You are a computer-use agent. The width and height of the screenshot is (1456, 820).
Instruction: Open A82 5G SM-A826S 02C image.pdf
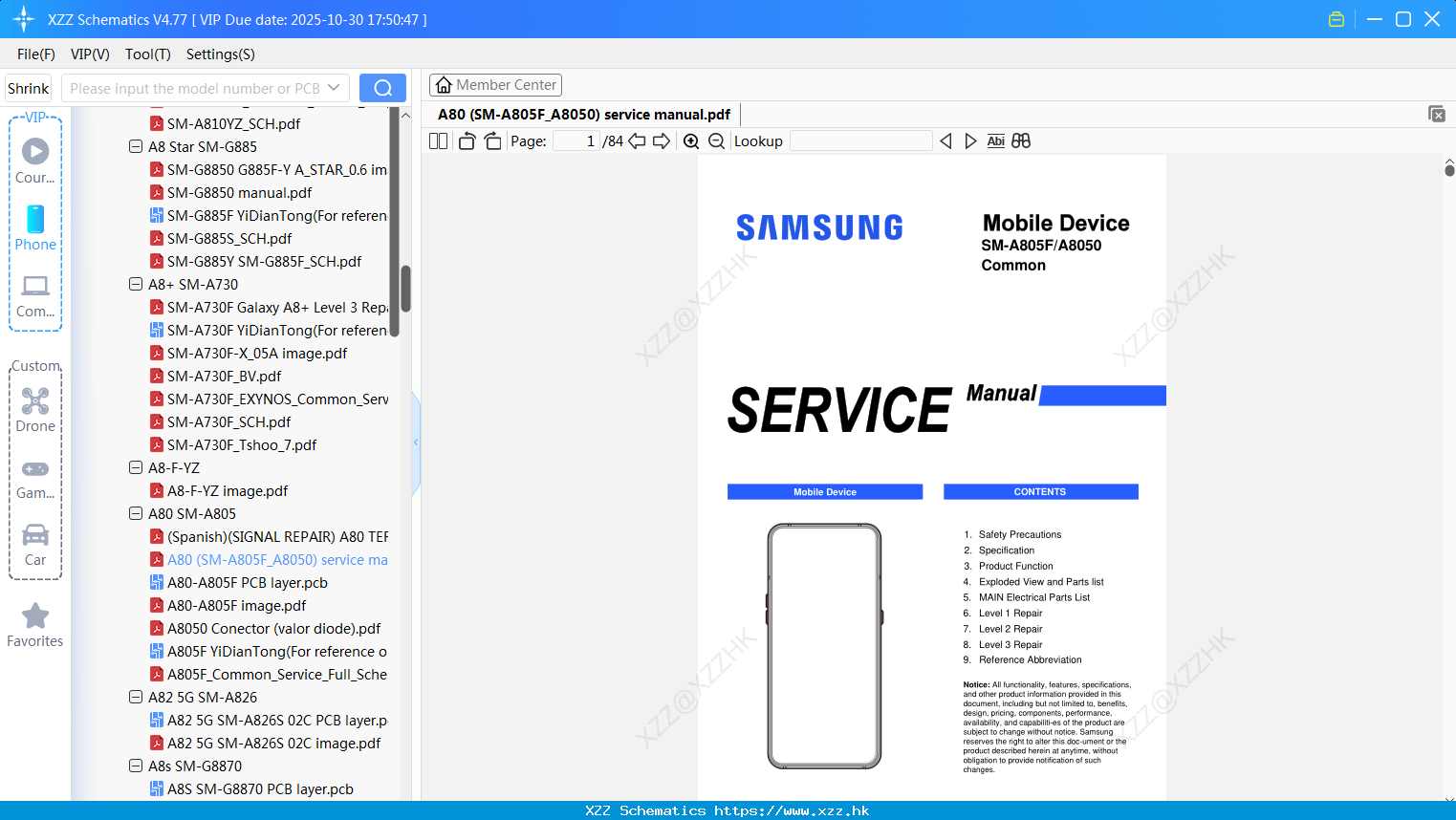tap(265, 743)
